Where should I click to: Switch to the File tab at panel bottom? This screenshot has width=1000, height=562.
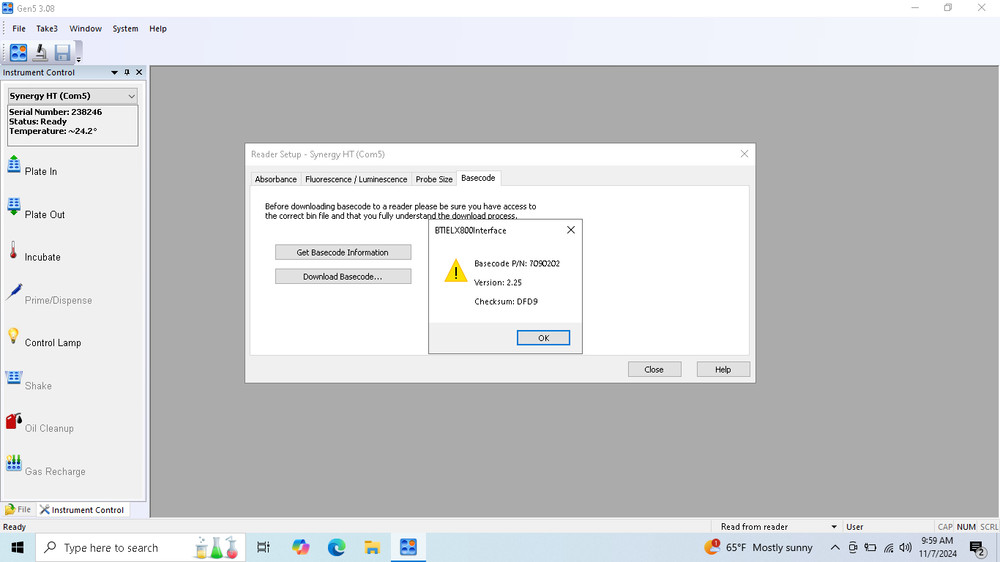pos(19,510)
